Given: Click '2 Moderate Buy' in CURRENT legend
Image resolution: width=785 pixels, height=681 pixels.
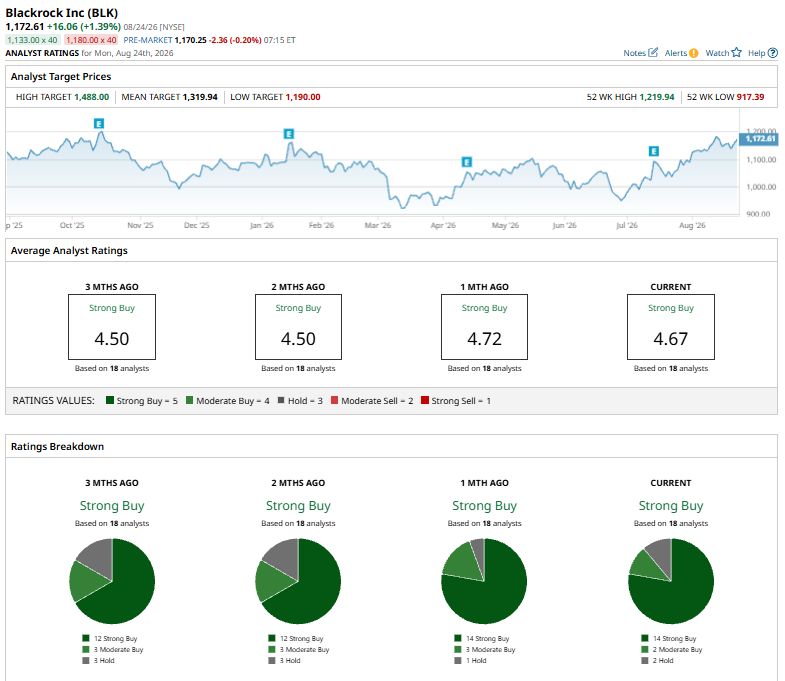Looking at the screenshot, I should [677, 649].
